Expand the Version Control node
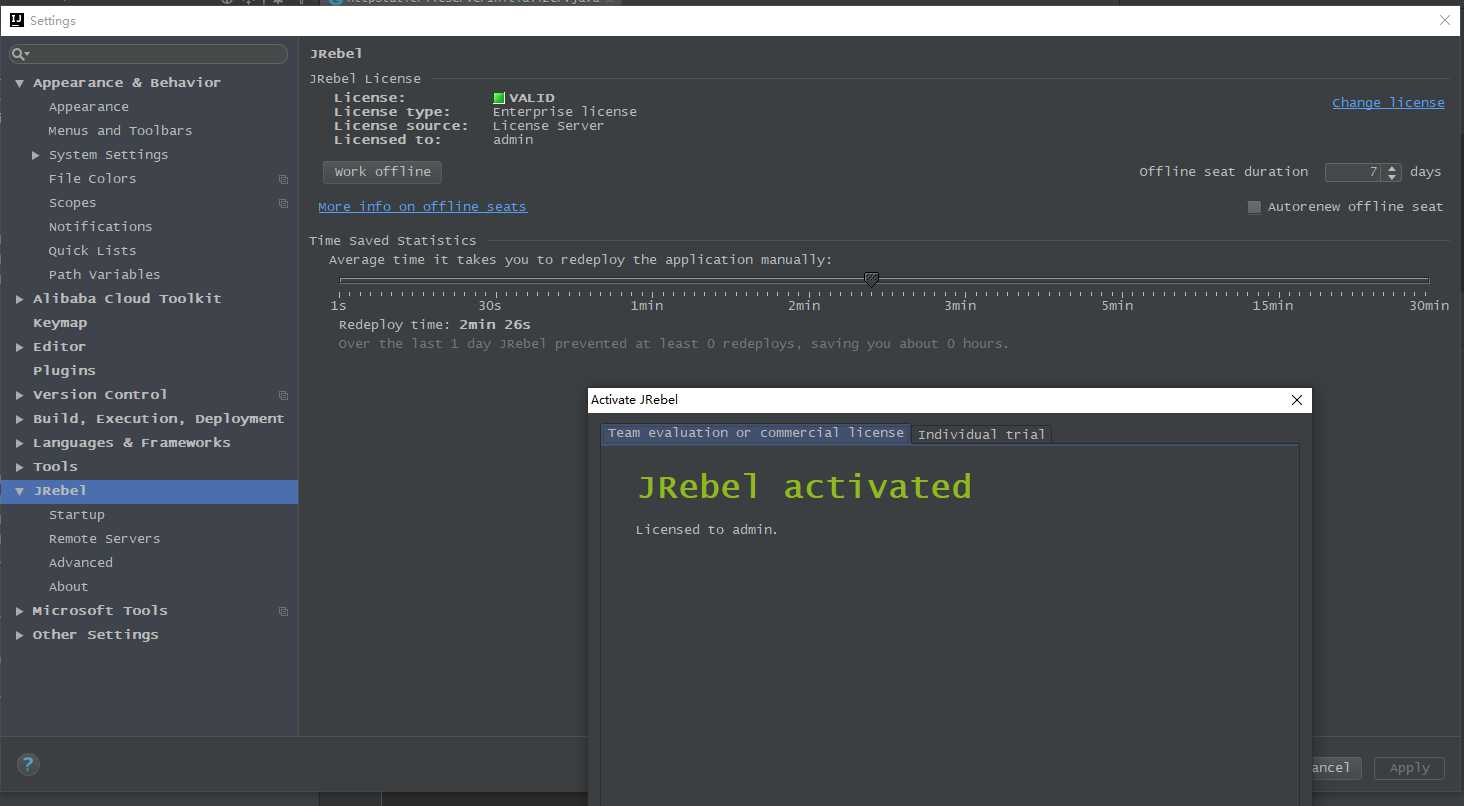 (19, 395)
